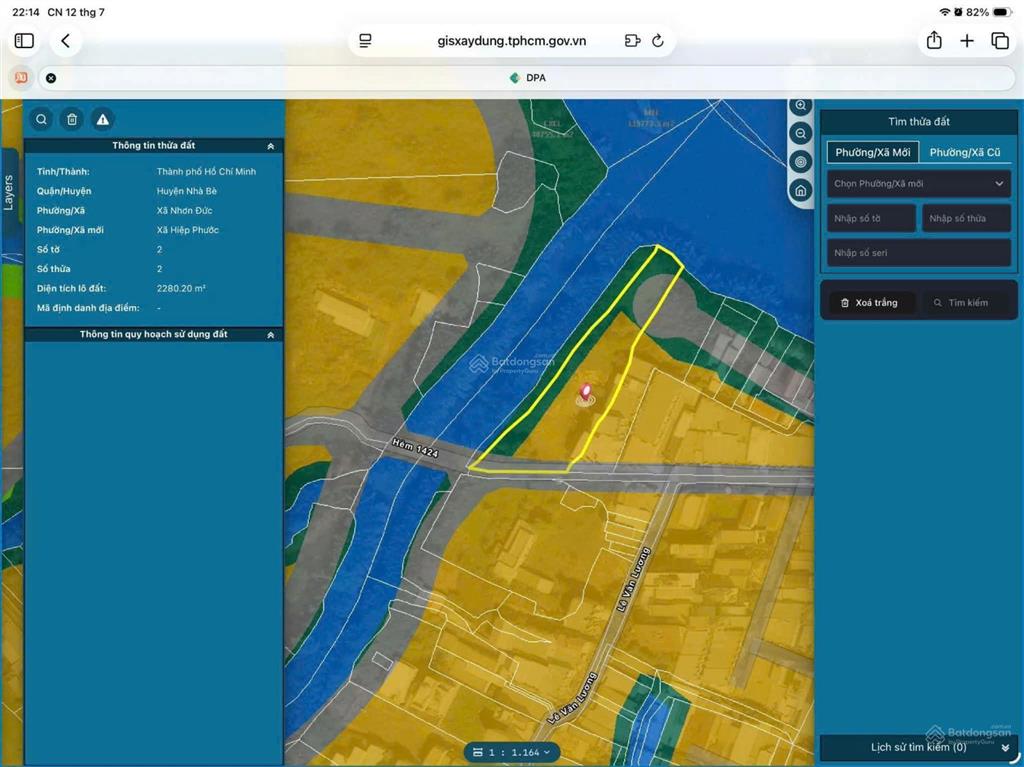The height and width of the screenshot is (767, 1024).
Task: Switch to Phường/Xã Mới tab
Action: 872,152
